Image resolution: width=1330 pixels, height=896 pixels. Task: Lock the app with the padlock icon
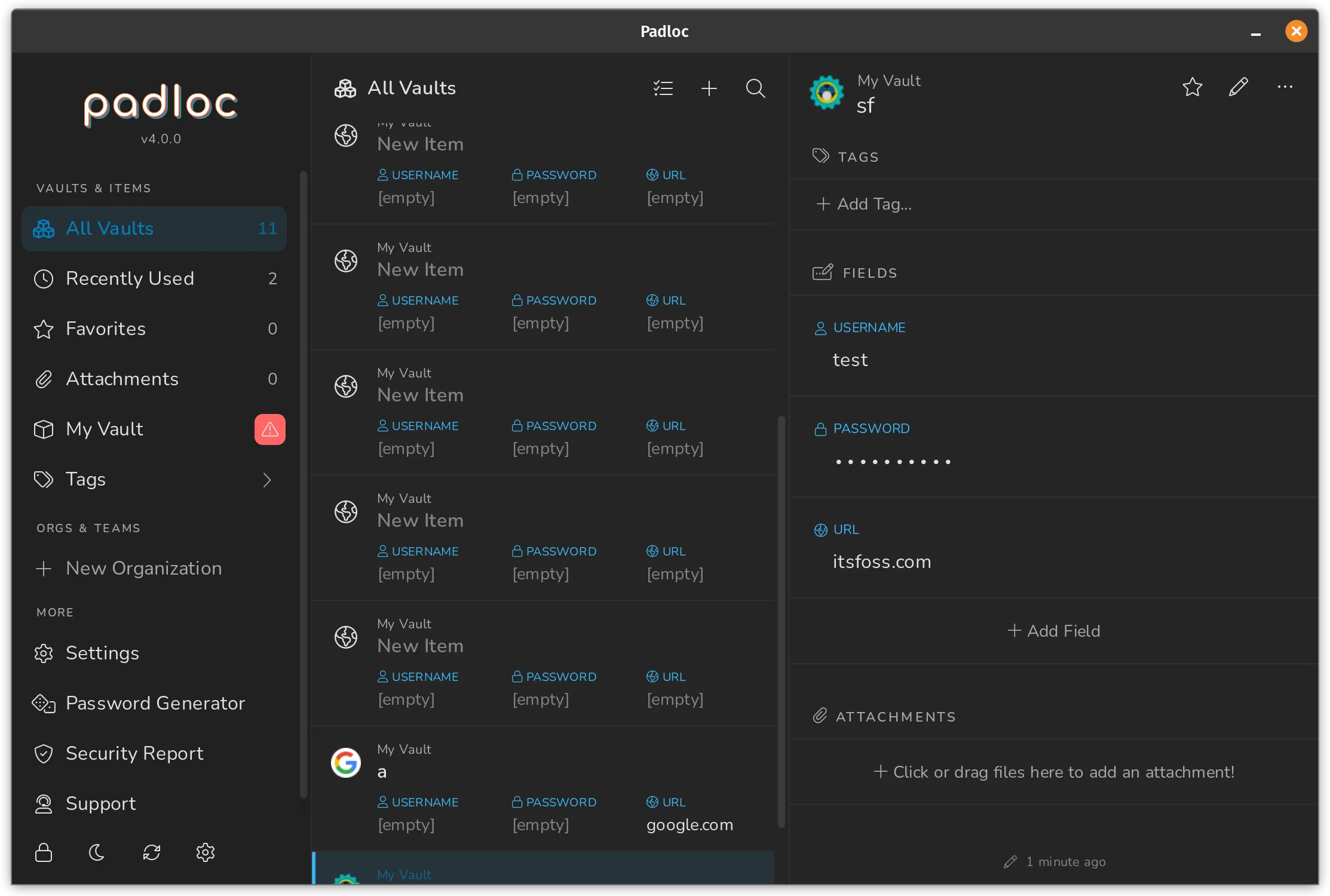[x=44, y=852]
